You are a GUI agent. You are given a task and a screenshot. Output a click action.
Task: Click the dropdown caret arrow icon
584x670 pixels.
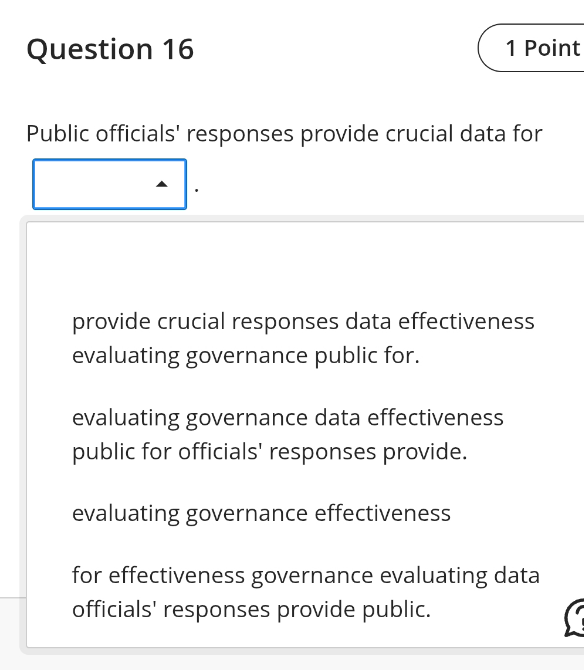(161, 184)
